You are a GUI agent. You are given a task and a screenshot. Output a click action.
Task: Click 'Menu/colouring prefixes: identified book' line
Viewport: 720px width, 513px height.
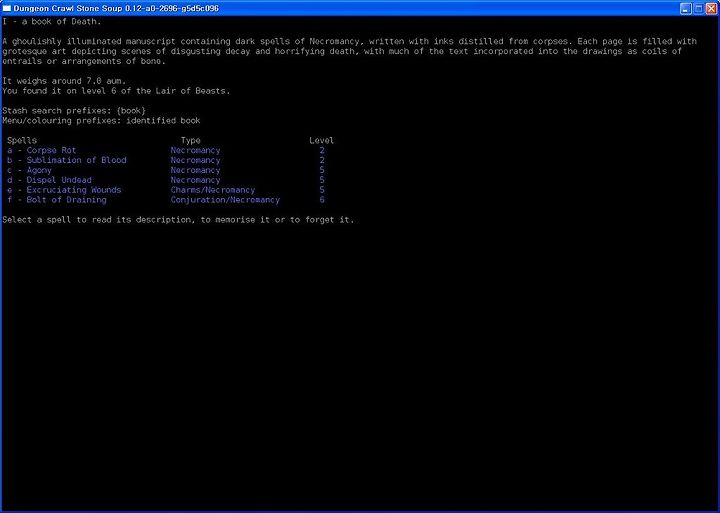tap(101, 121)
